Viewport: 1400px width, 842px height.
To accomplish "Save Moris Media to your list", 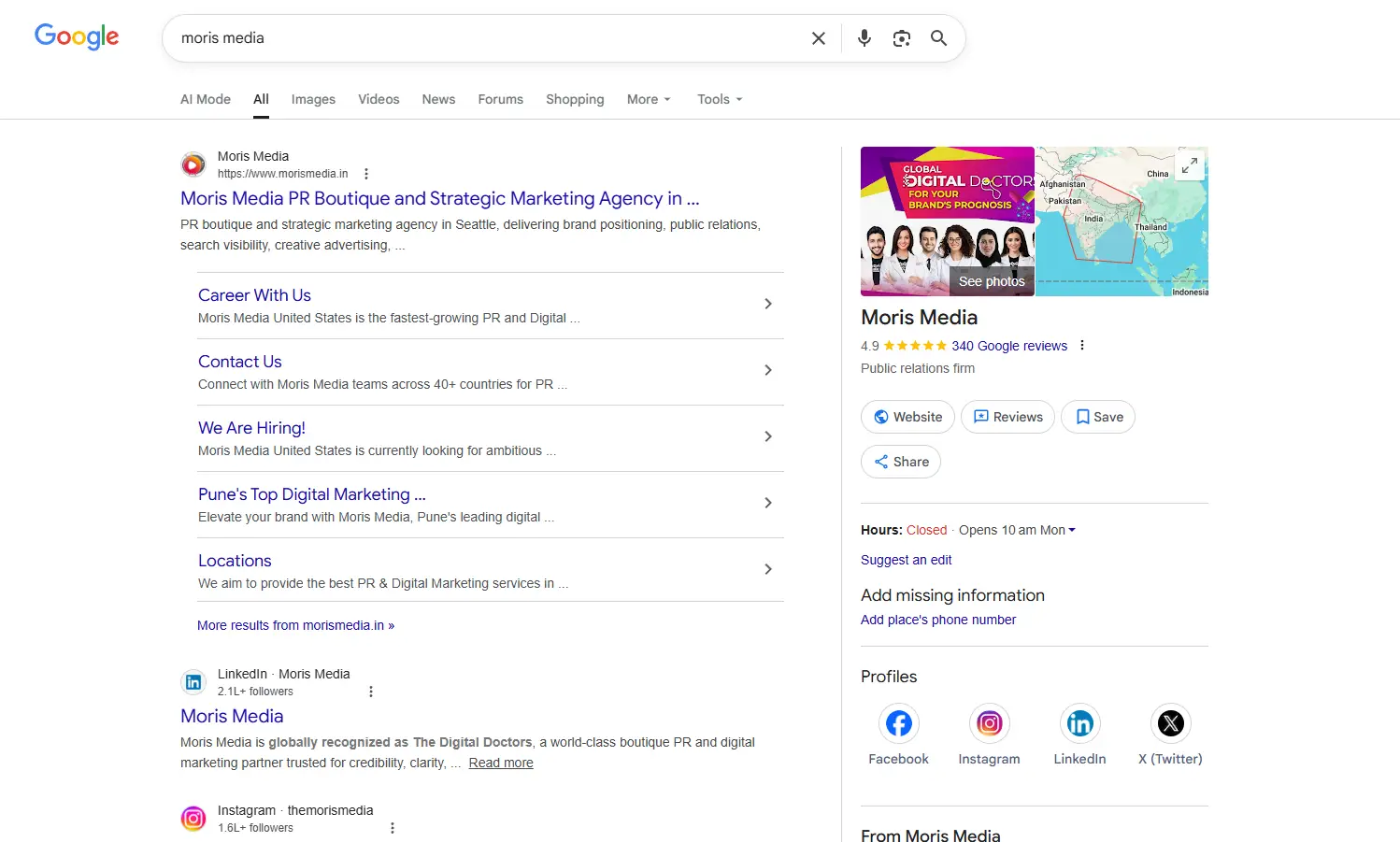I will (1098, 417).
